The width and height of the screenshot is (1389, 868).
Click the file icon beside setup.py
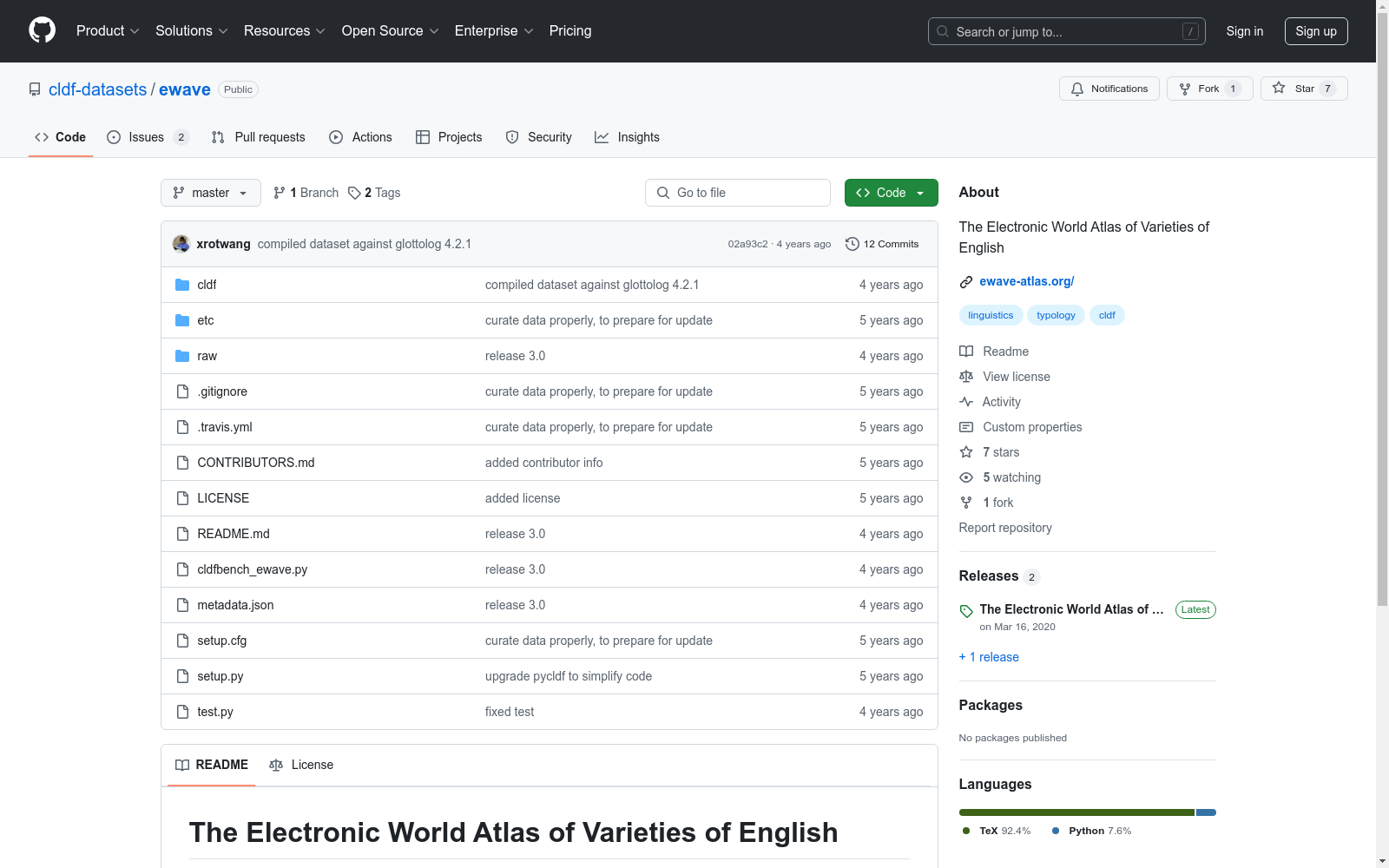[182, 676]
